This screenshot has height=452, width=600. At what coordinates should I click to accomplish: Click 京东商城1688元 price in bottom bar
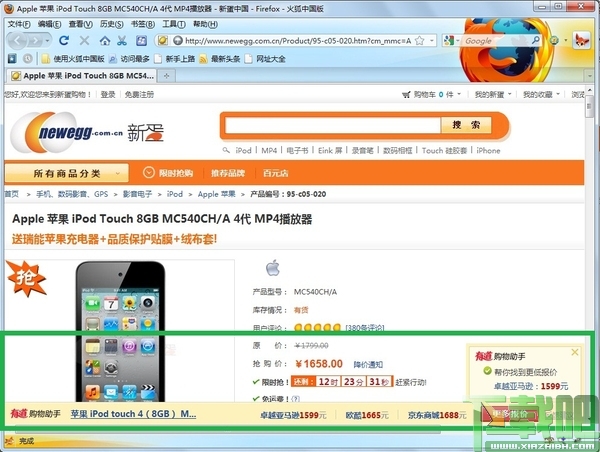tap(437, 415)
